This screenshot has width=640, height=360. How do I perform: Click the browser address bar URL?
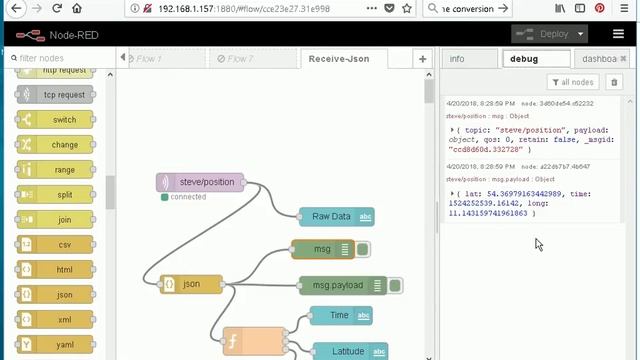click(x=244, y=9)
